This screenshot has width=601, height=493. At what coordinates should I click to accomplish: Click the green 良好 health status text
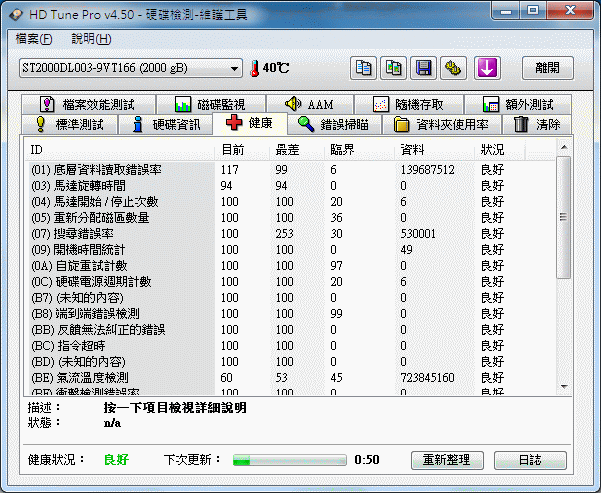point(117,460)
